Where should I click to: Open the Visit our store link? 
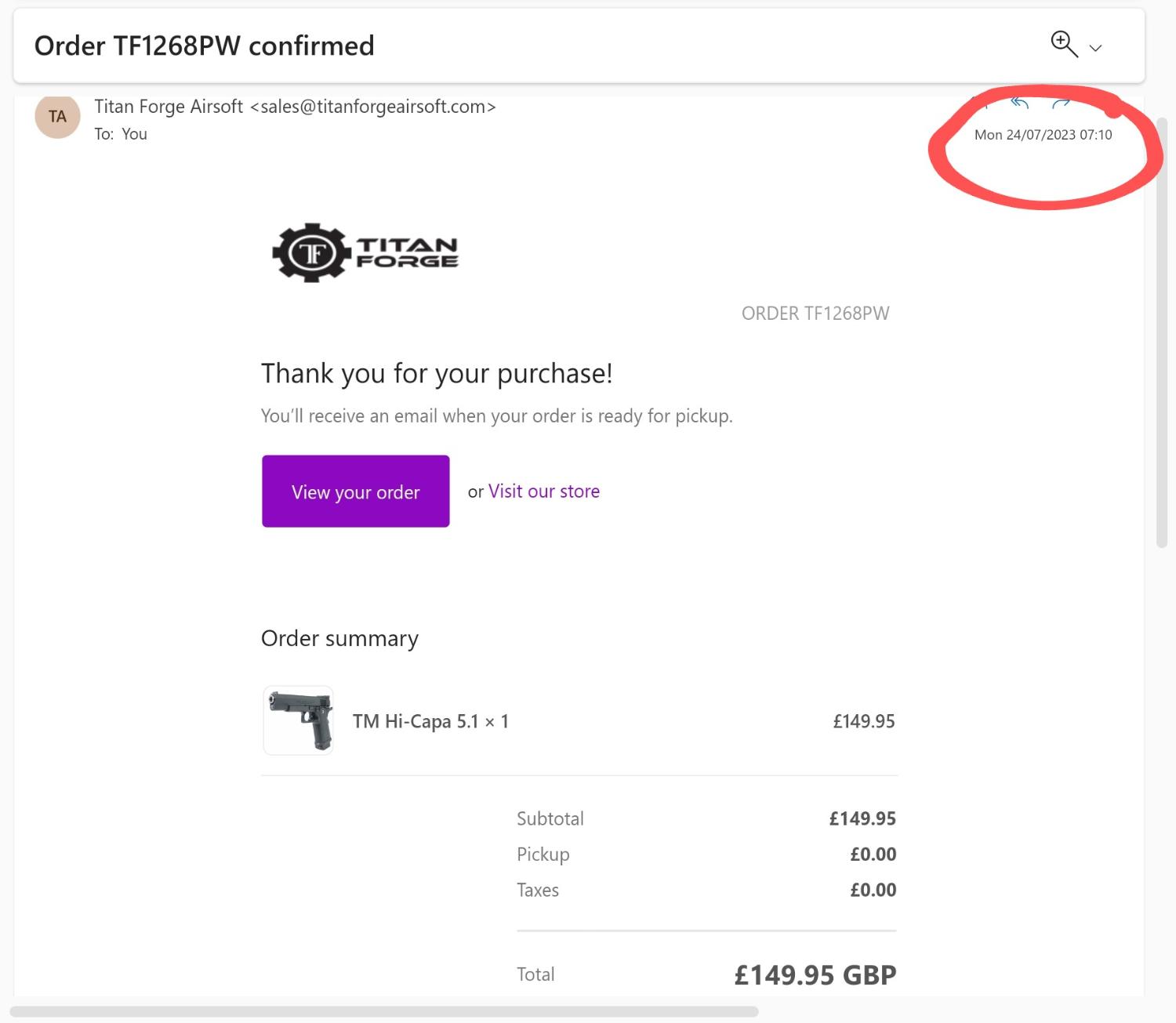coord(543,492)
